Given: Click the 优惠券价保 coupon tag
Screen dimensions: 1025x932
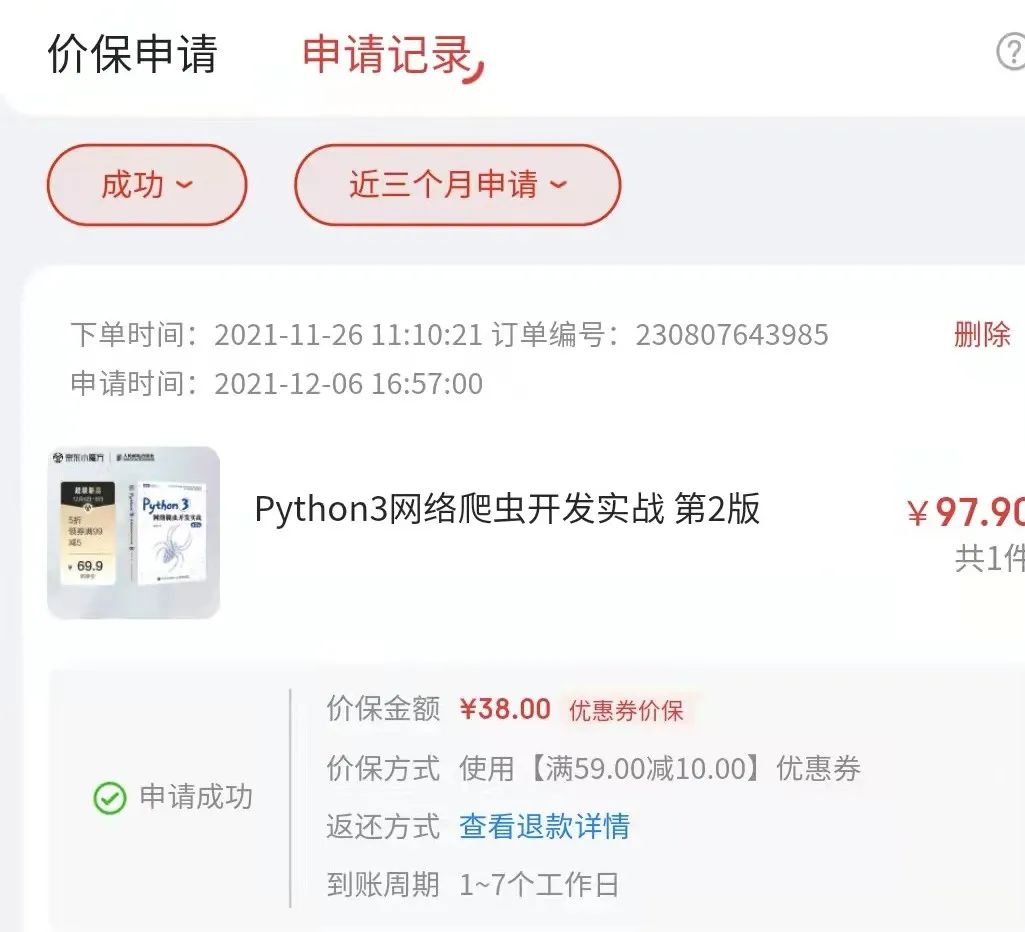Looking at the screenshot, I should tap(626, 710).
